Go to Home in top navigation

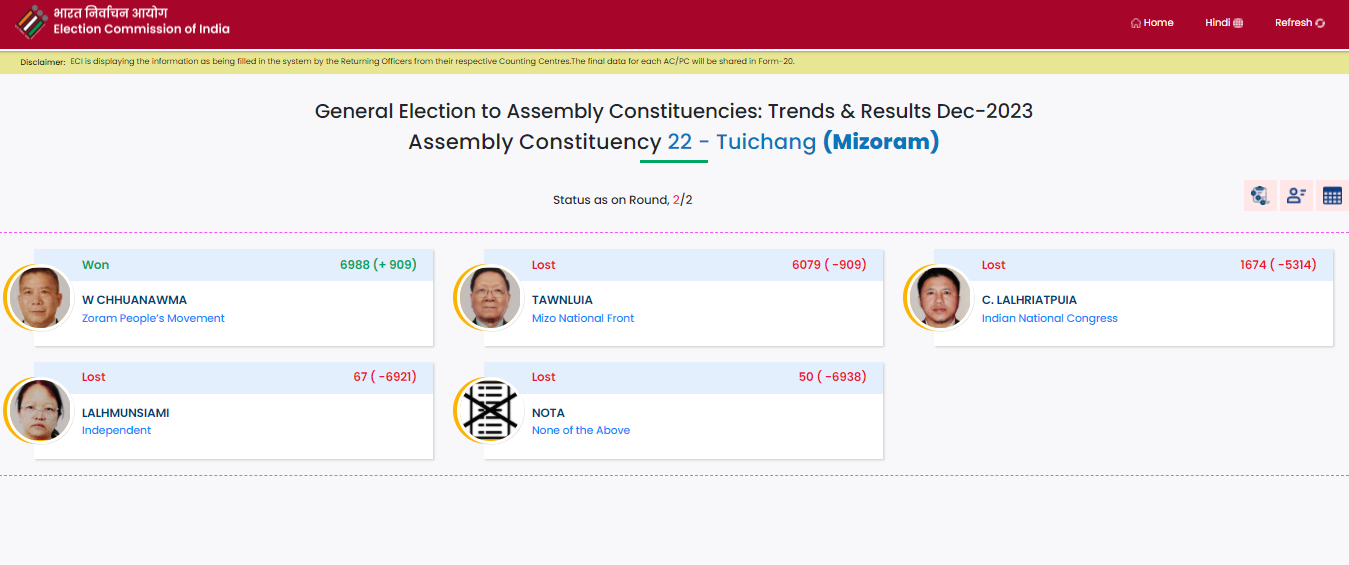(x=1158, y=22)
